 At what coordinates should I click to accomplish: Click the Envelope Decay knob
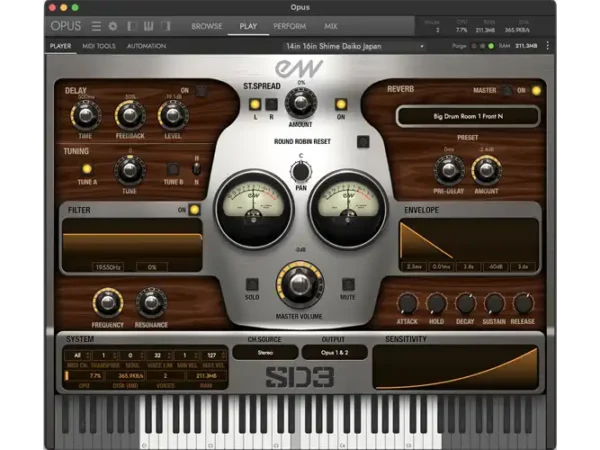[x=465, y=303]
